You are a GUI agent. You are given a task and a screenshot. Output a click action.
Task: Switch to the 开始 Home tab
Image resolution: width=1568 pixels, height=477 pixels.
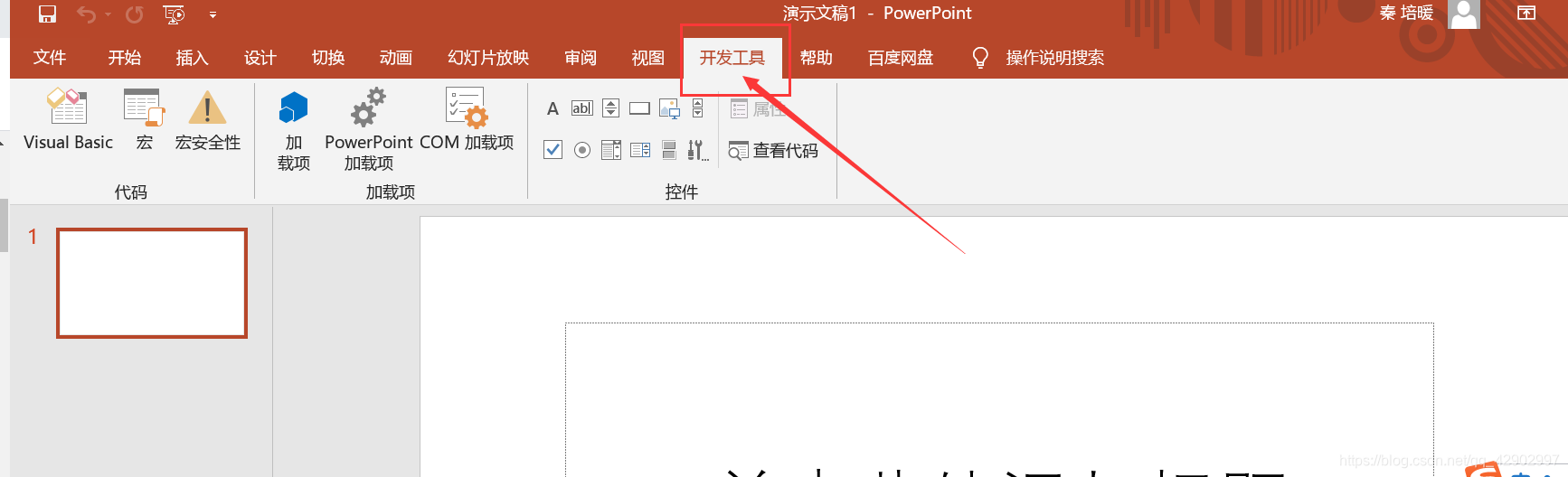click(125, 58)
